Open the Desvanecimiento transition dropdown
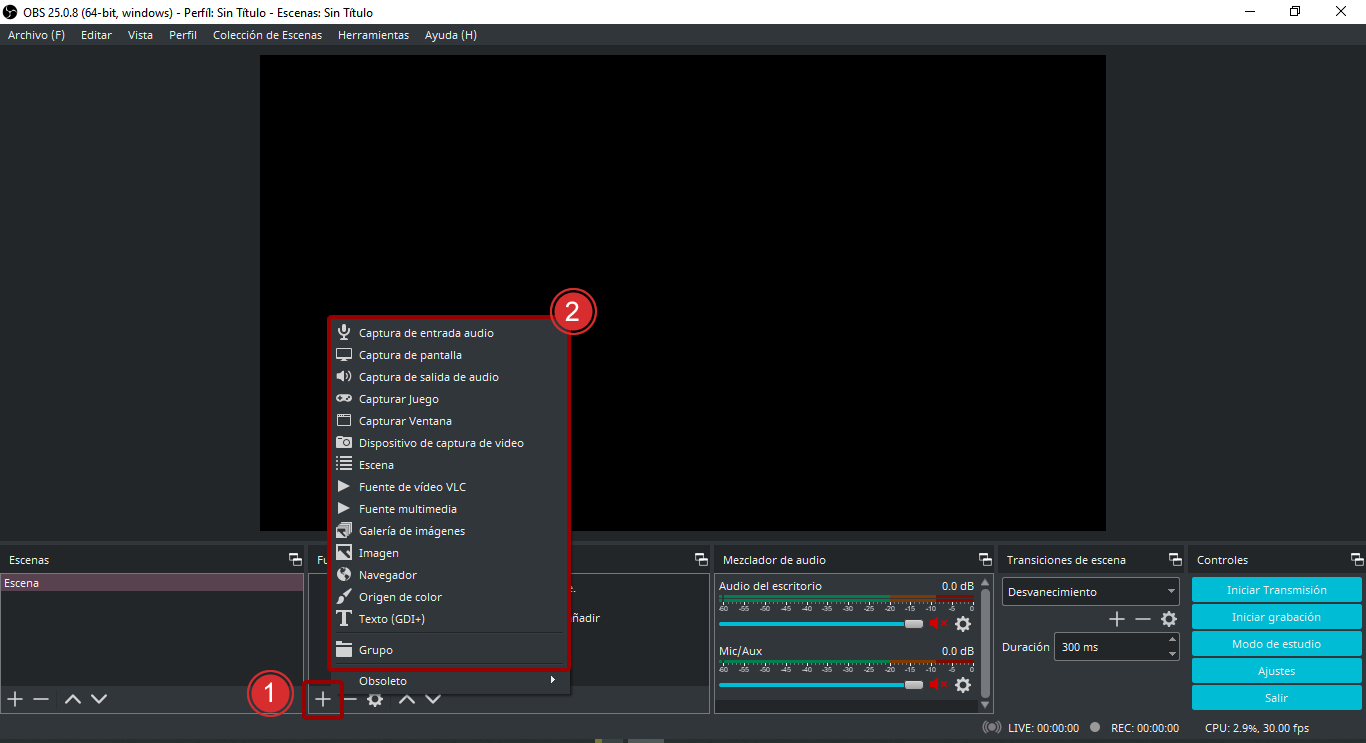1366x743 pixels. pyautogui.click(x=1091, y=591)
